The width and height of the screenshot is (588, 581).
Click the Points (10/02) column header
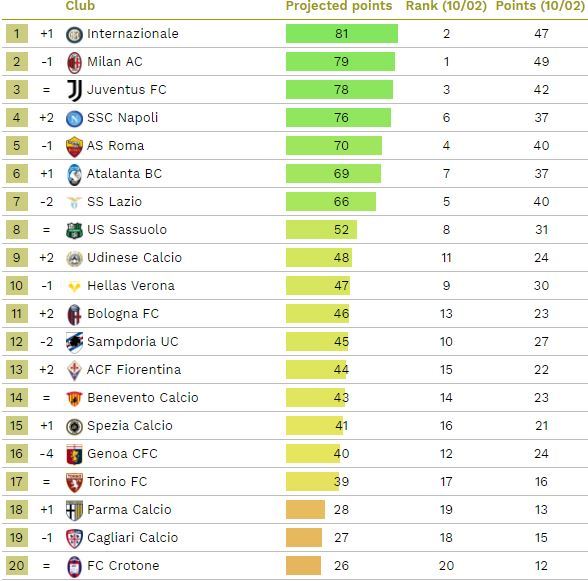540,6
